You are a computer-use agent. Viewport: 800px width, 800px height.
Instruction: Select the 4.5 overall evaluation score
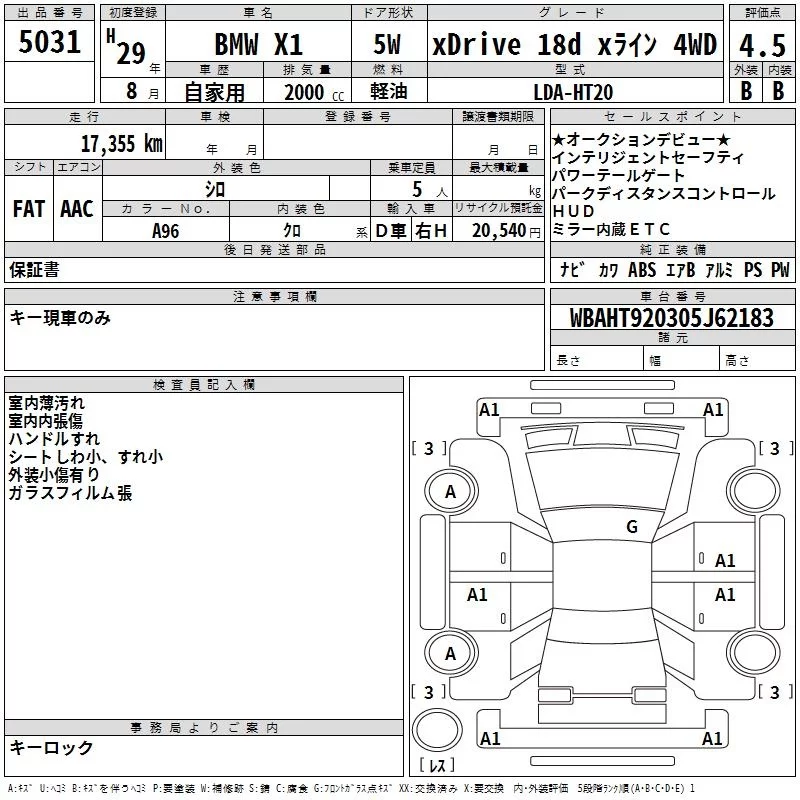click(x=760, y=45)
